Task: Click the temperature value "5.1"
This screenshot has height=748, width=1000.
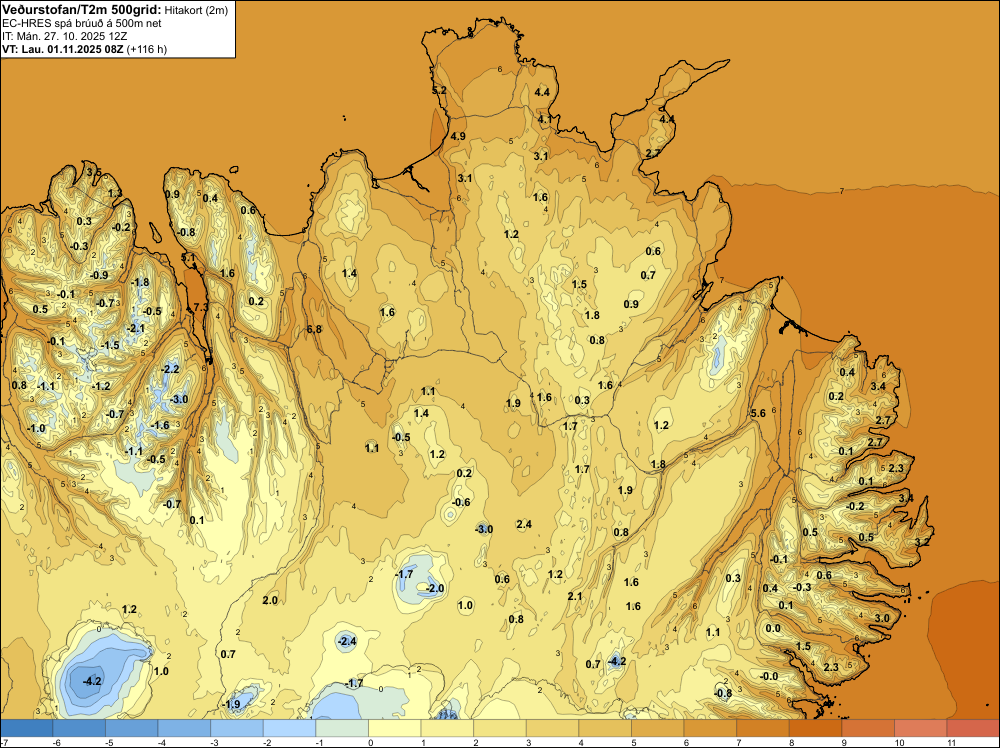Action: pos(188,258)
